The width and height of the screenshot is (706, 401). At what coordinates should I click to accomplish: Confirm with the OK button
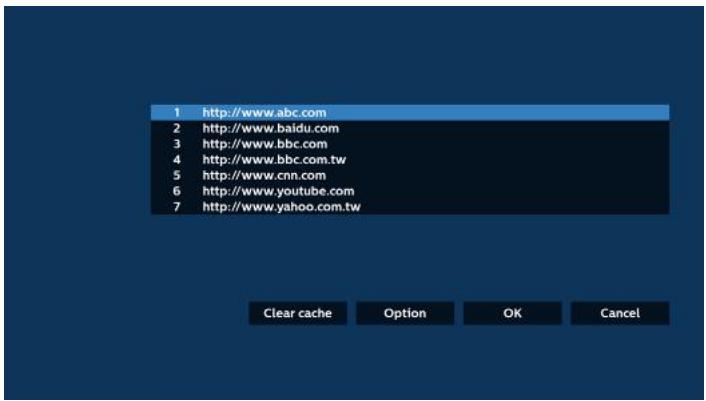512,313
